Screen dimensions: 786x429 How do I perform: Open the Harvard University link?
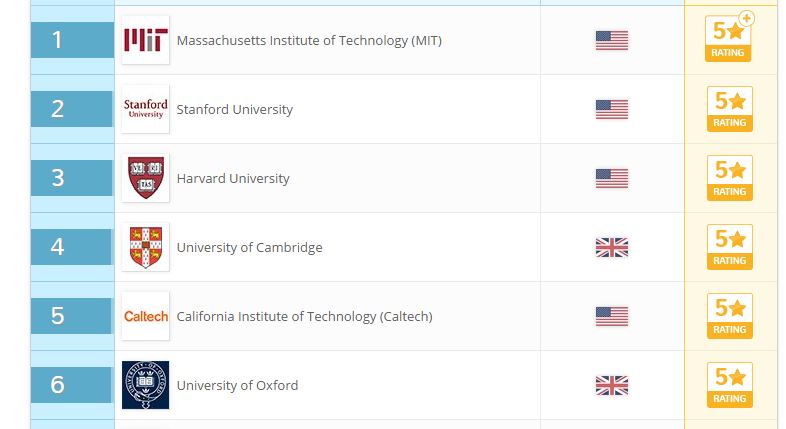tap(232, 179)
